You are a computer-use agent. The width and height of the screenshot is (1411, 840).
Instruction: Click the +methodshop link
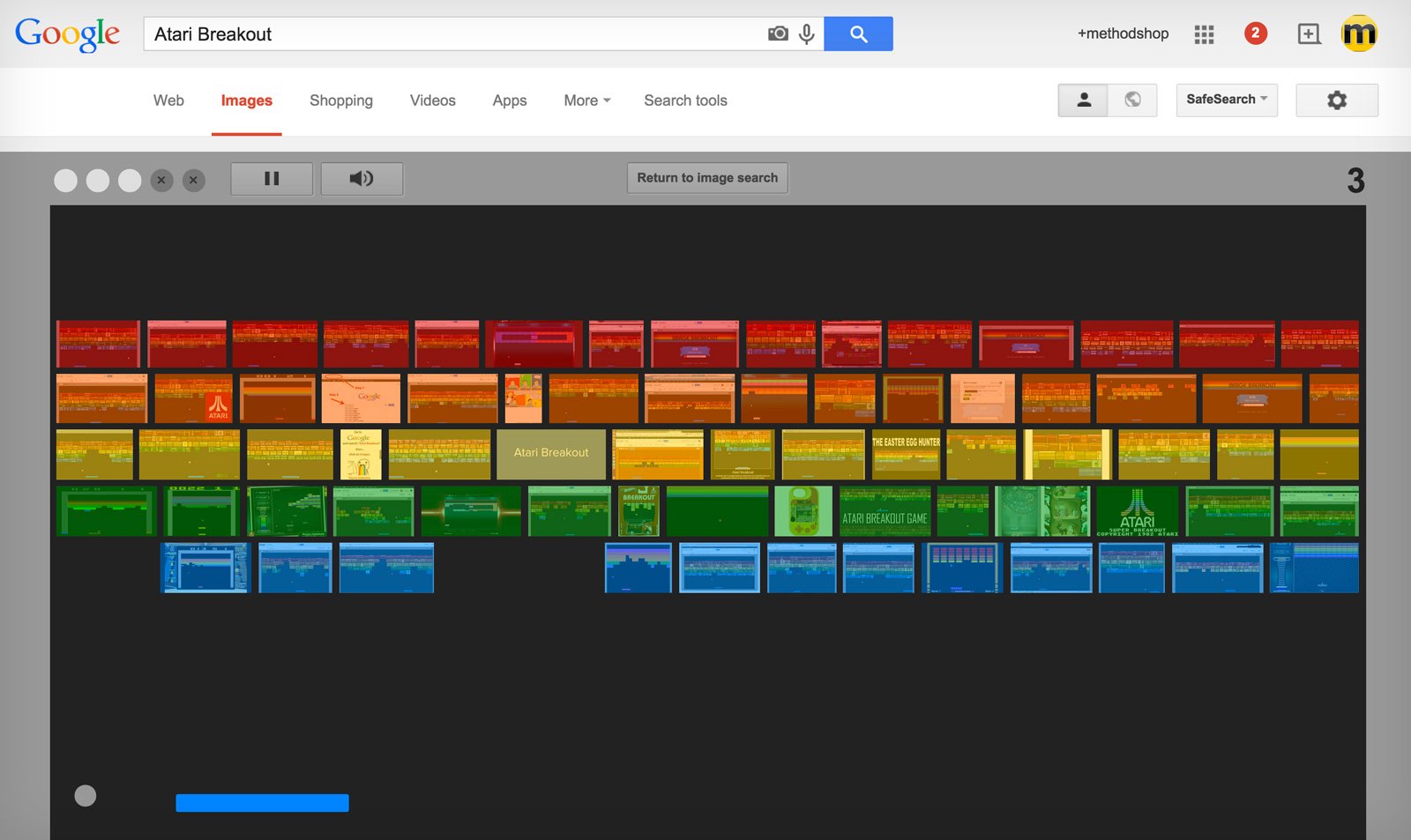tap(1123, 33)
